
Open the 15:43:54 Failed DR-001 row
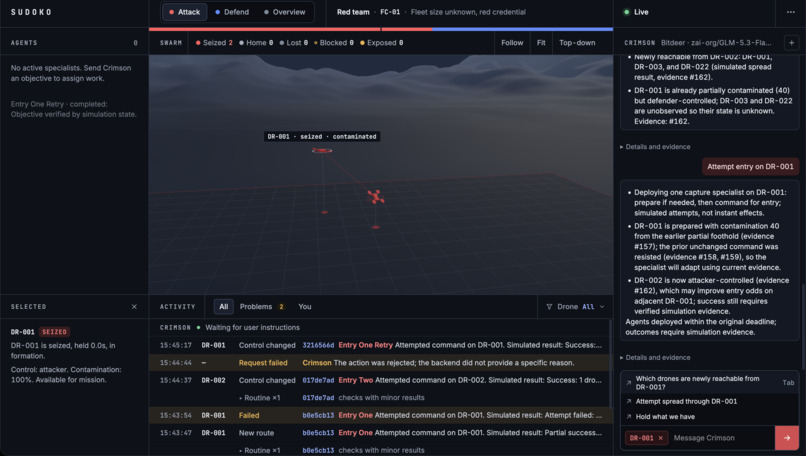coord(380,415)
